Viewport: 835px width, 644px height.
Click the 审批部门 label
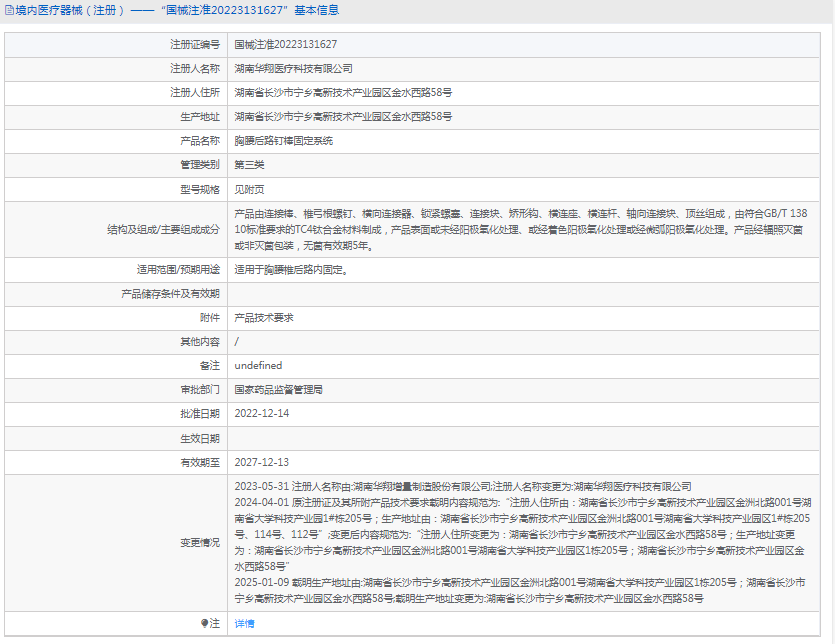[200, 389]
